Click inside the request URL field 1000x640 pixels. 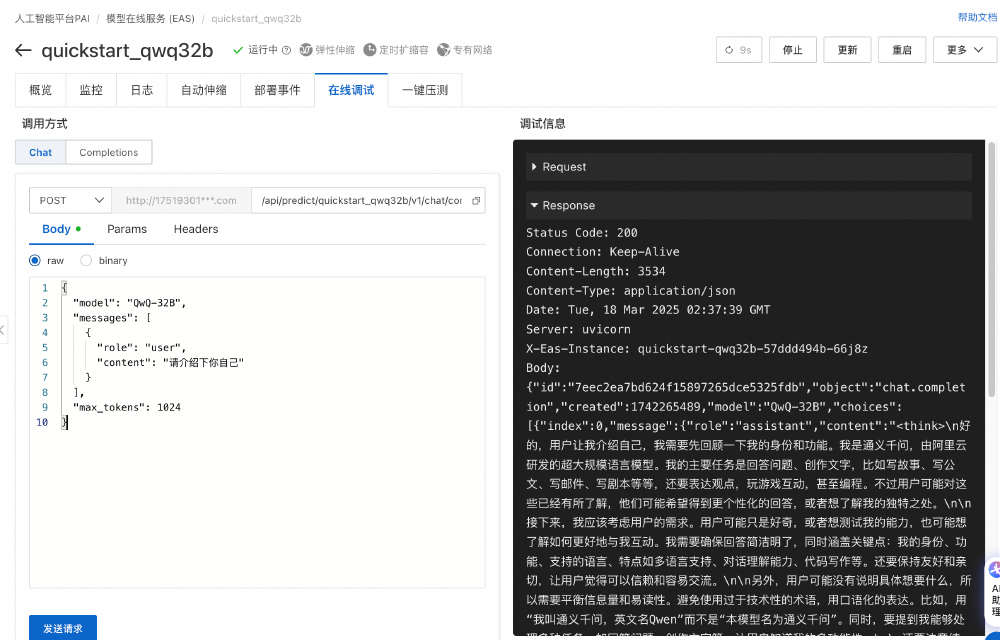(x=180, y=200)
